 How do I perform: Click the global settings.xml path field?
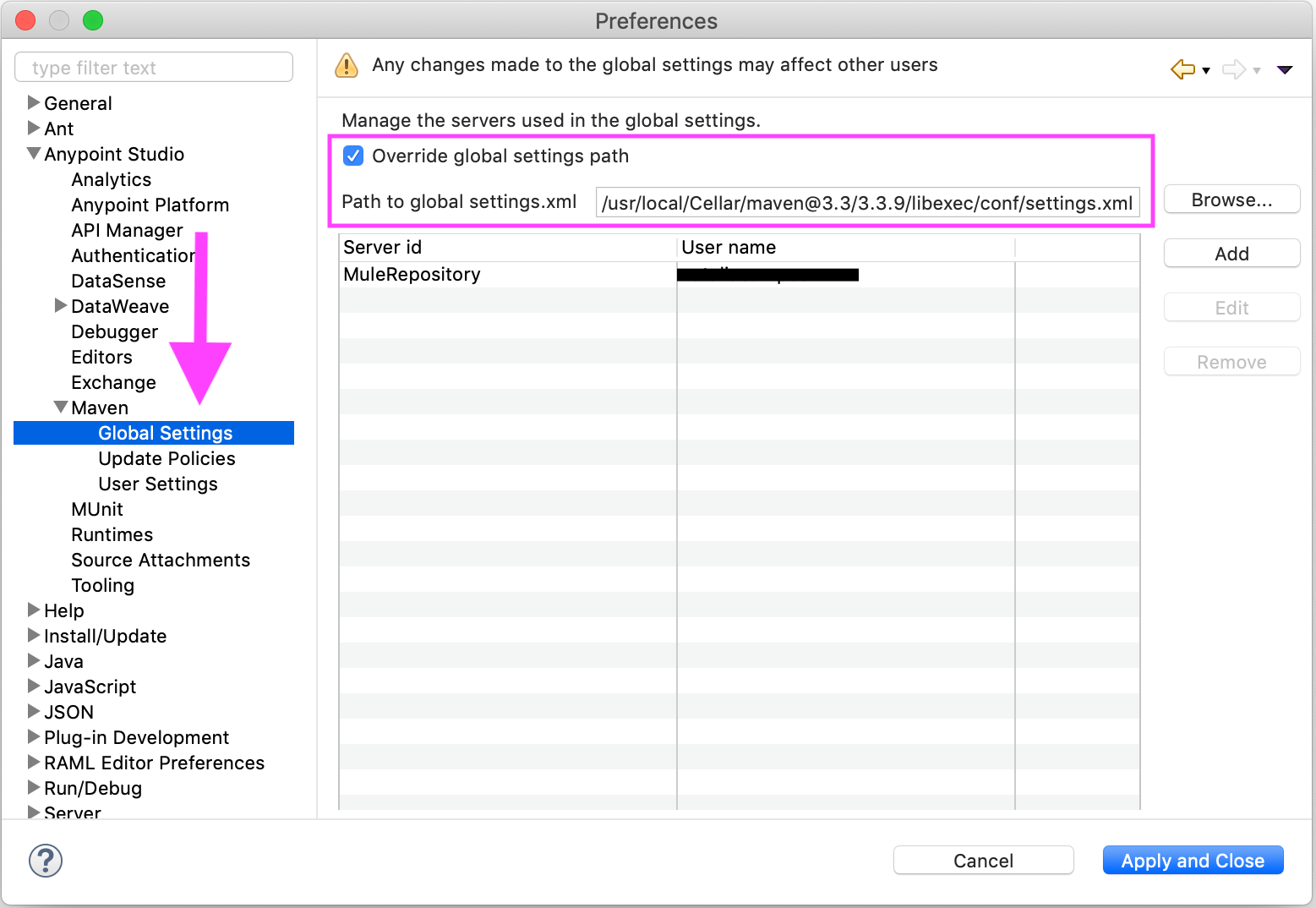(866, 203)
